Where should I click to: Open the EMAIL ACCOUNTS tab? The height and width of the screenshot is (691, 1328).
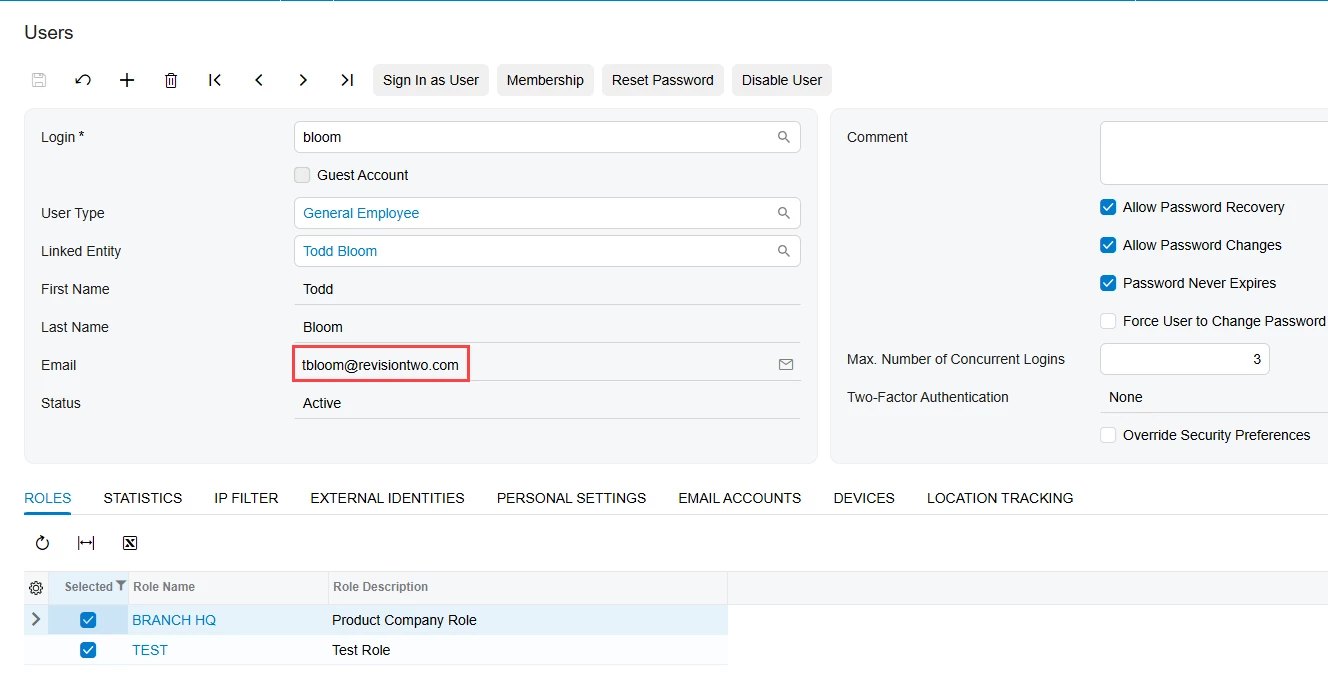740,498
